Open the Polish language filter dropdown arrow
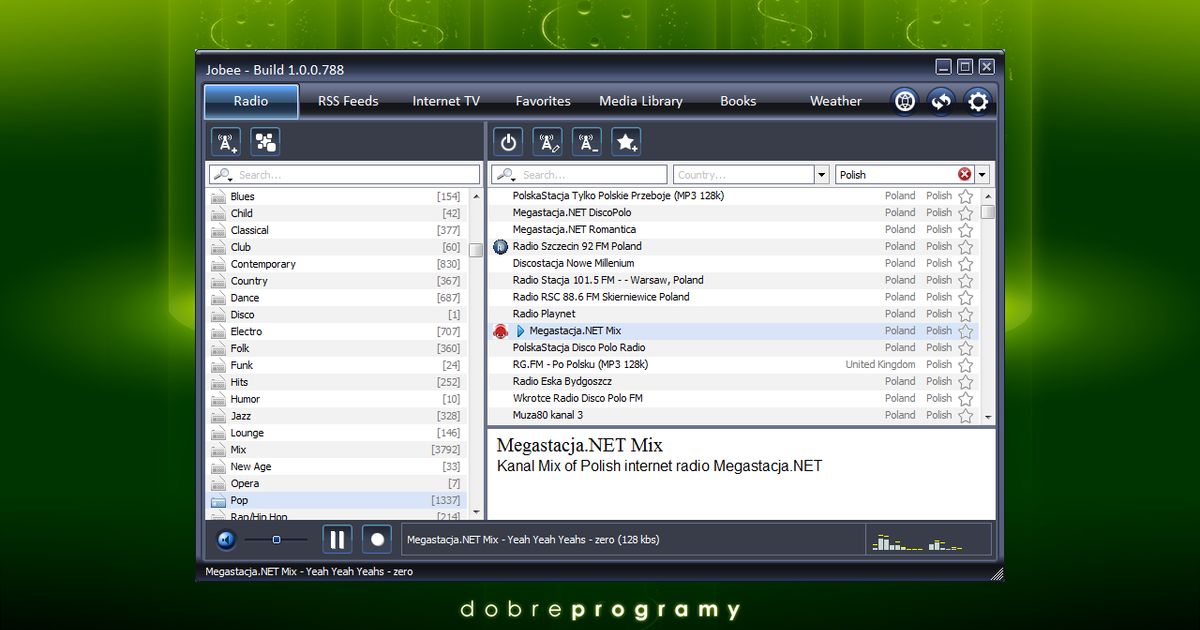This screenshot has height=630, width=1200. 983,174
